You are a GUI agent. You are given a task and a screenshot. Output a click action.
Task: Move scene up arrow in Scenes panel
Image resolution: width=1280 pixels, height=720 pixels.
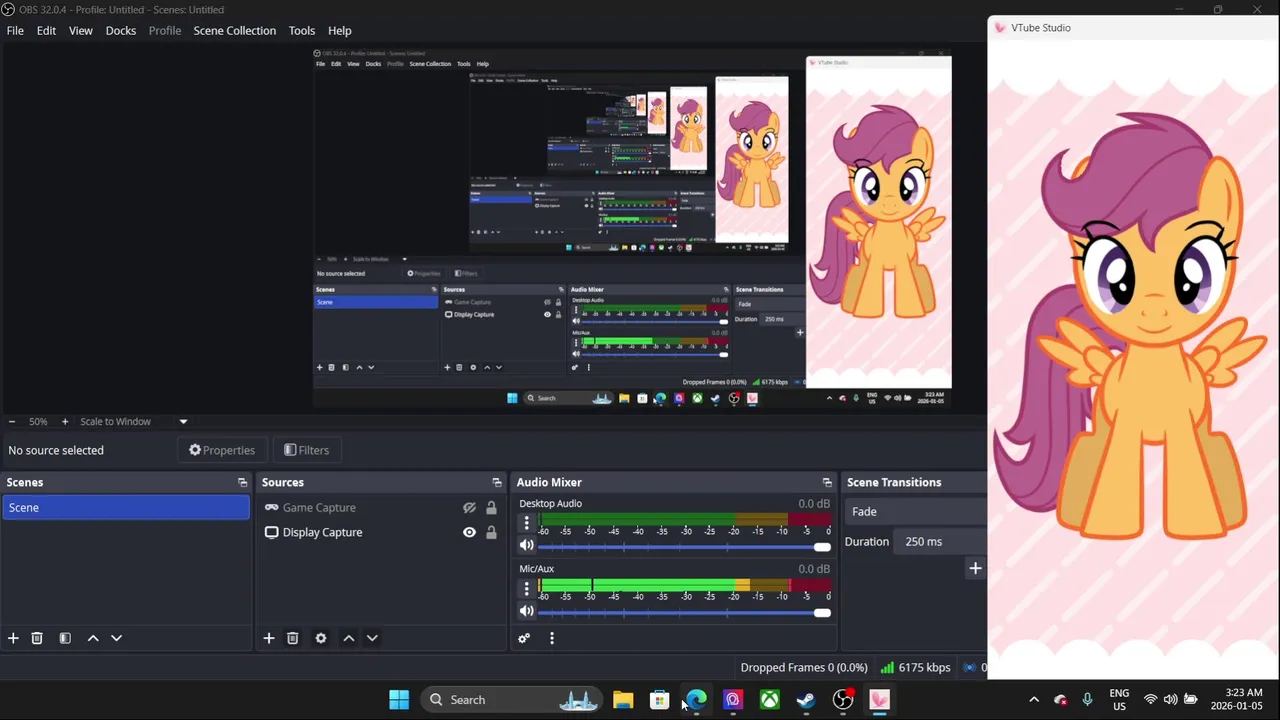point(93,638)
